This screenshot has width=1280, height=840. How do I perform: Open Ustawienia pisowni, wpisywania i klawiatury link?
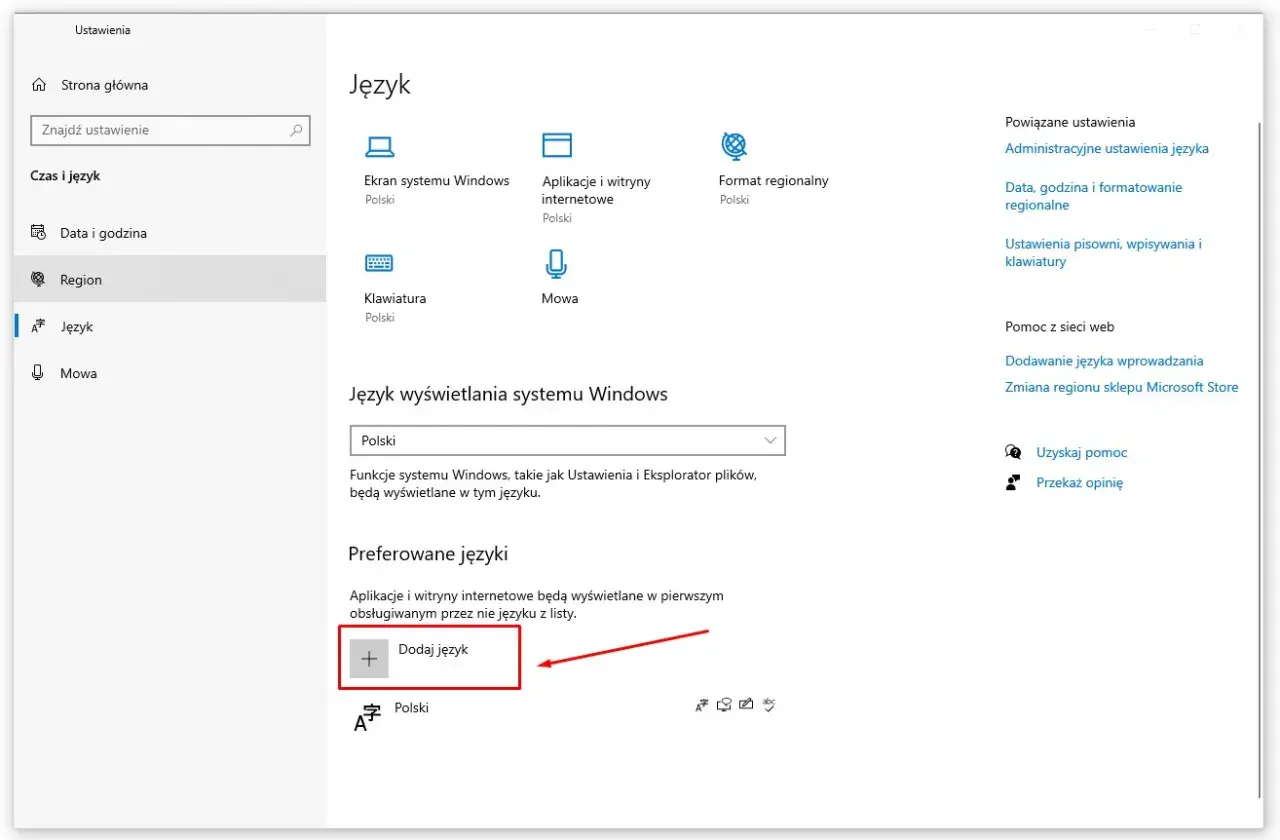tap(1103, 252)
